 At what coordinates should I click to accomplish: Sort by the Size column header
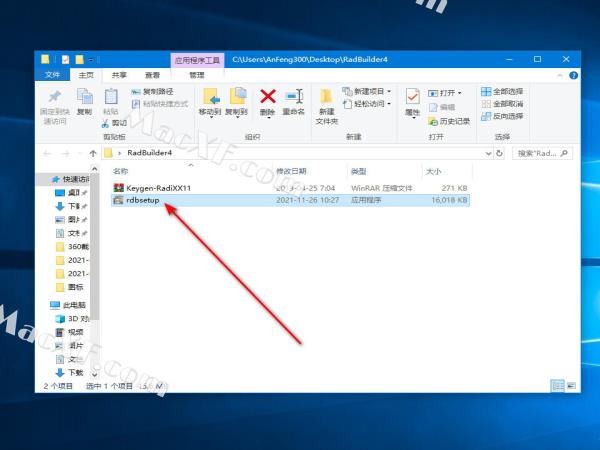point(433,171)
